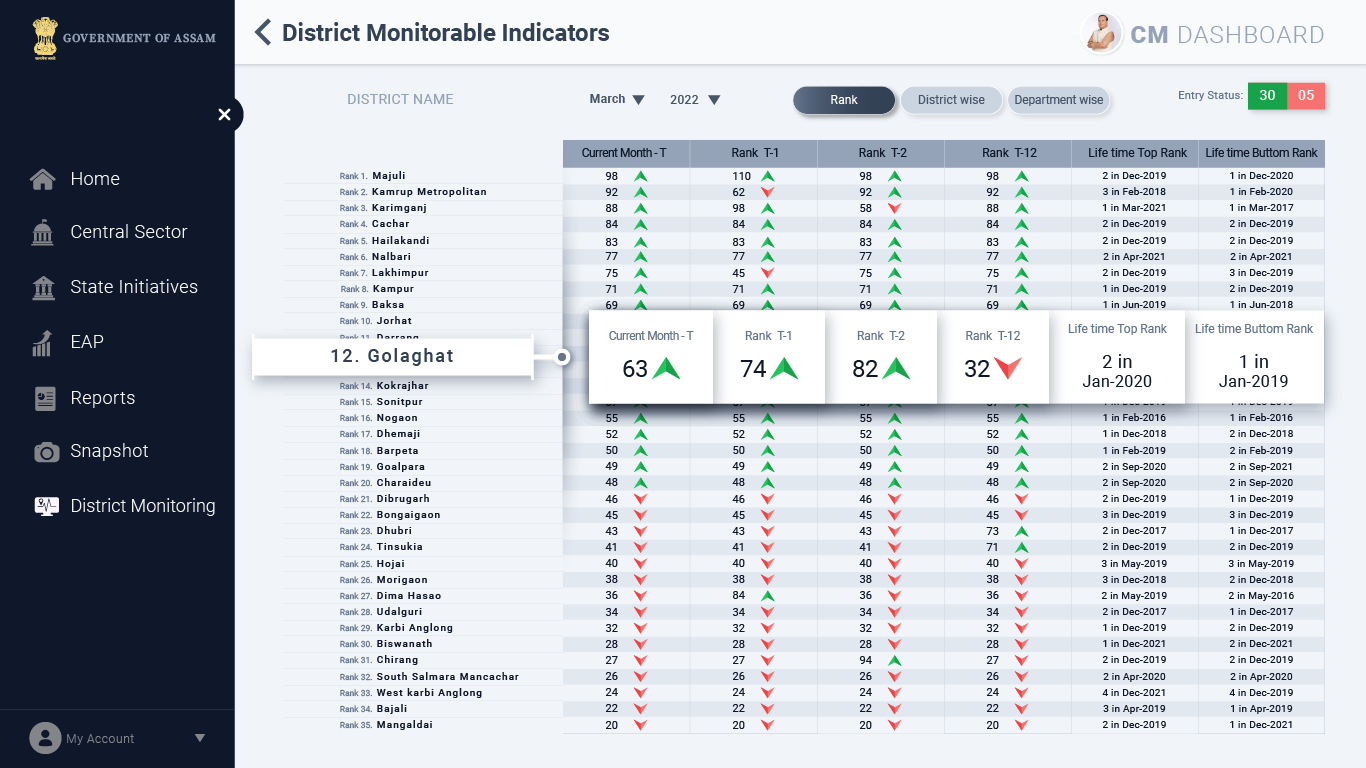1366x768 pixels.
Task: Click the green Entry Status 30 box
Action: coord(1267,96)
